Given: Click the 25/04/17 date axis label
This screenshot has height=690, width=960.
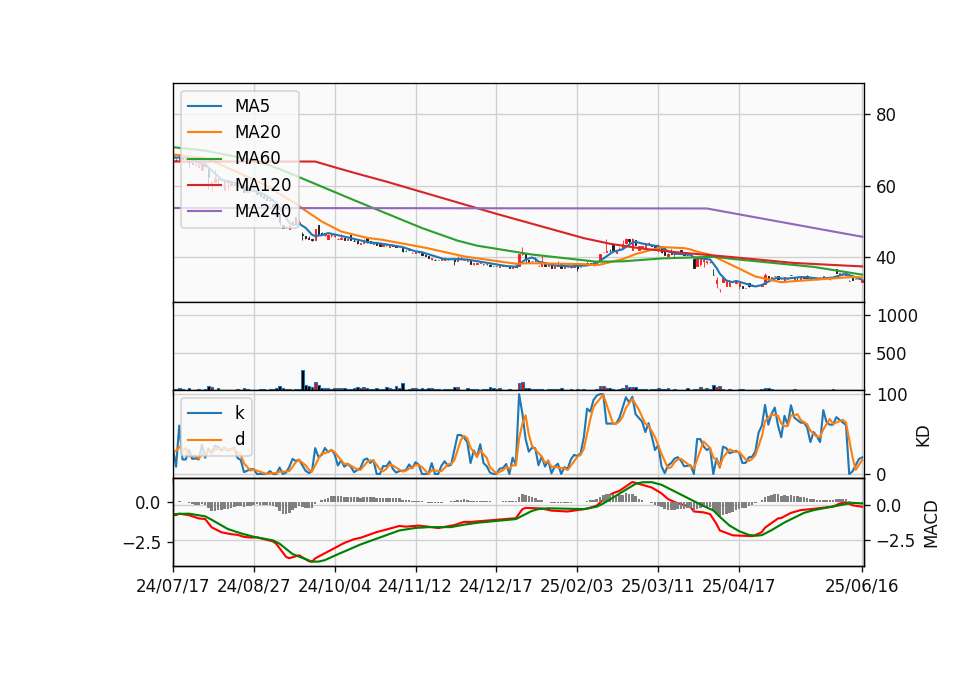Looking at the screenshot, I should [738, 586].
